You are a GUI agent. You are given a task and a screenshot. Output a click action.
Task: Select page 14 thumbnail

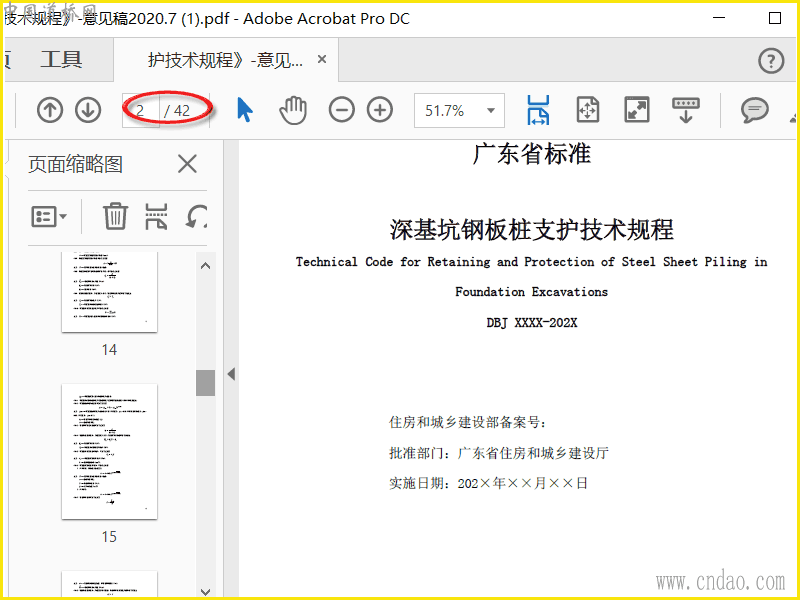pos(109,291)
